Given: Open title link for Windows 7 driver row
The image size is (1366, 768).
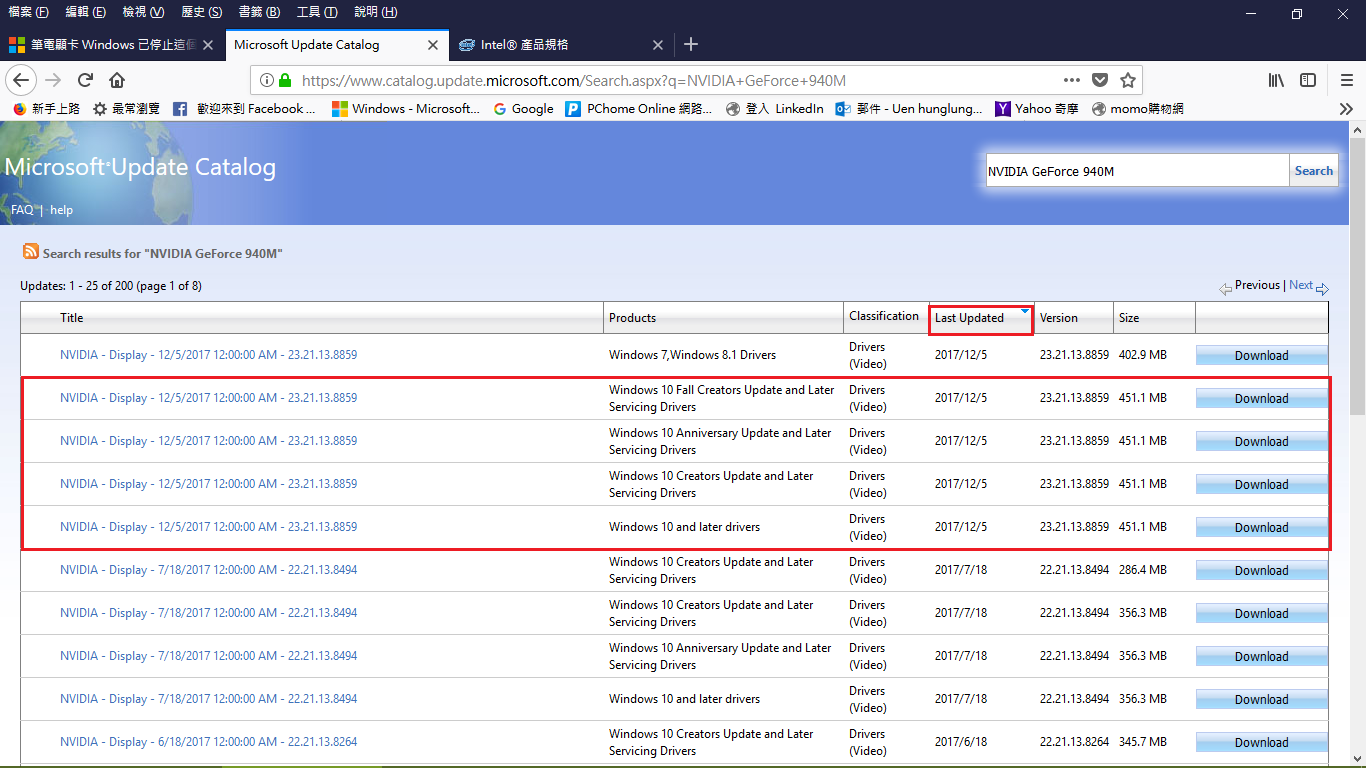Looking at the screenshot, I should (x=208, y=355).
